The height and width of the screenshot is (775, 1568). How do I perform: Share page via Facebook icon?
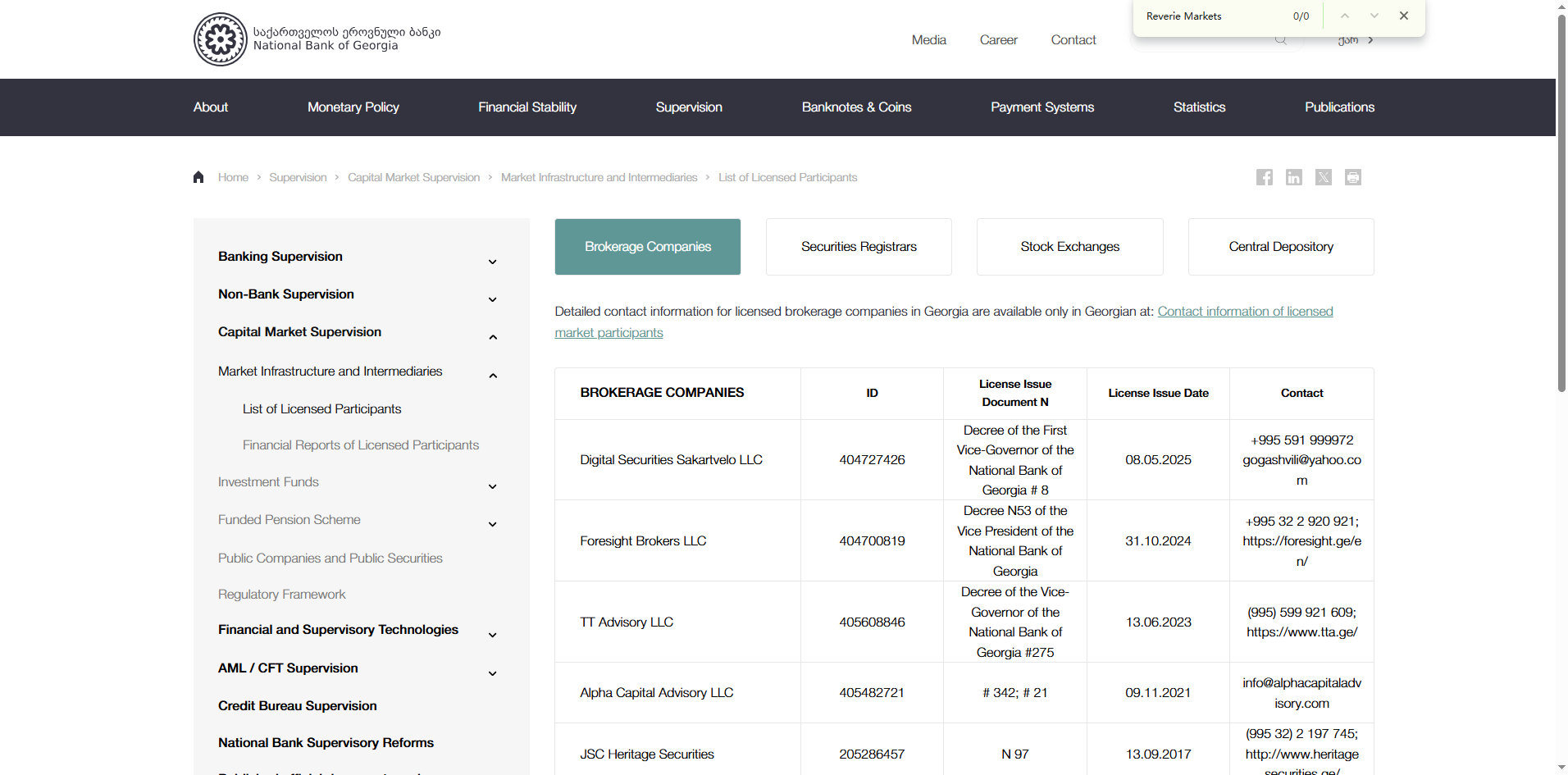tap(1264, 177)
